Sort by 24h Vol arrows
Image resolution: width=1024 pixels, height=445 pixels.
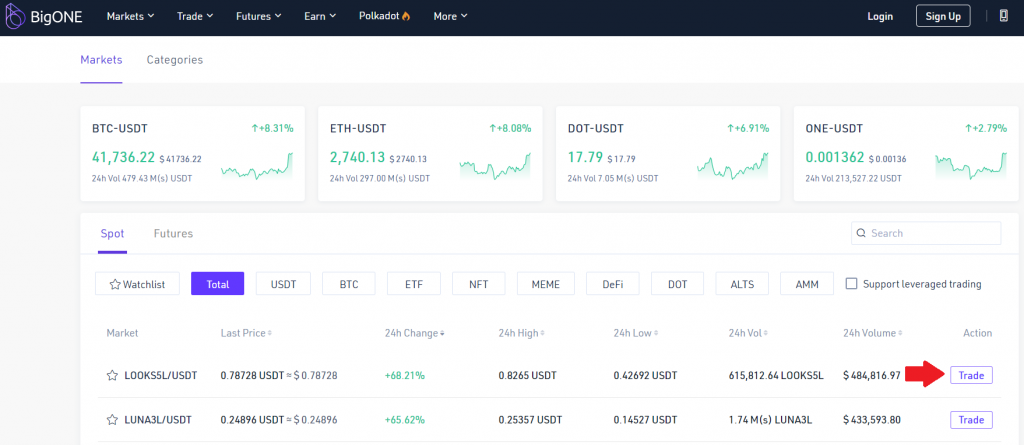(765, 333)
